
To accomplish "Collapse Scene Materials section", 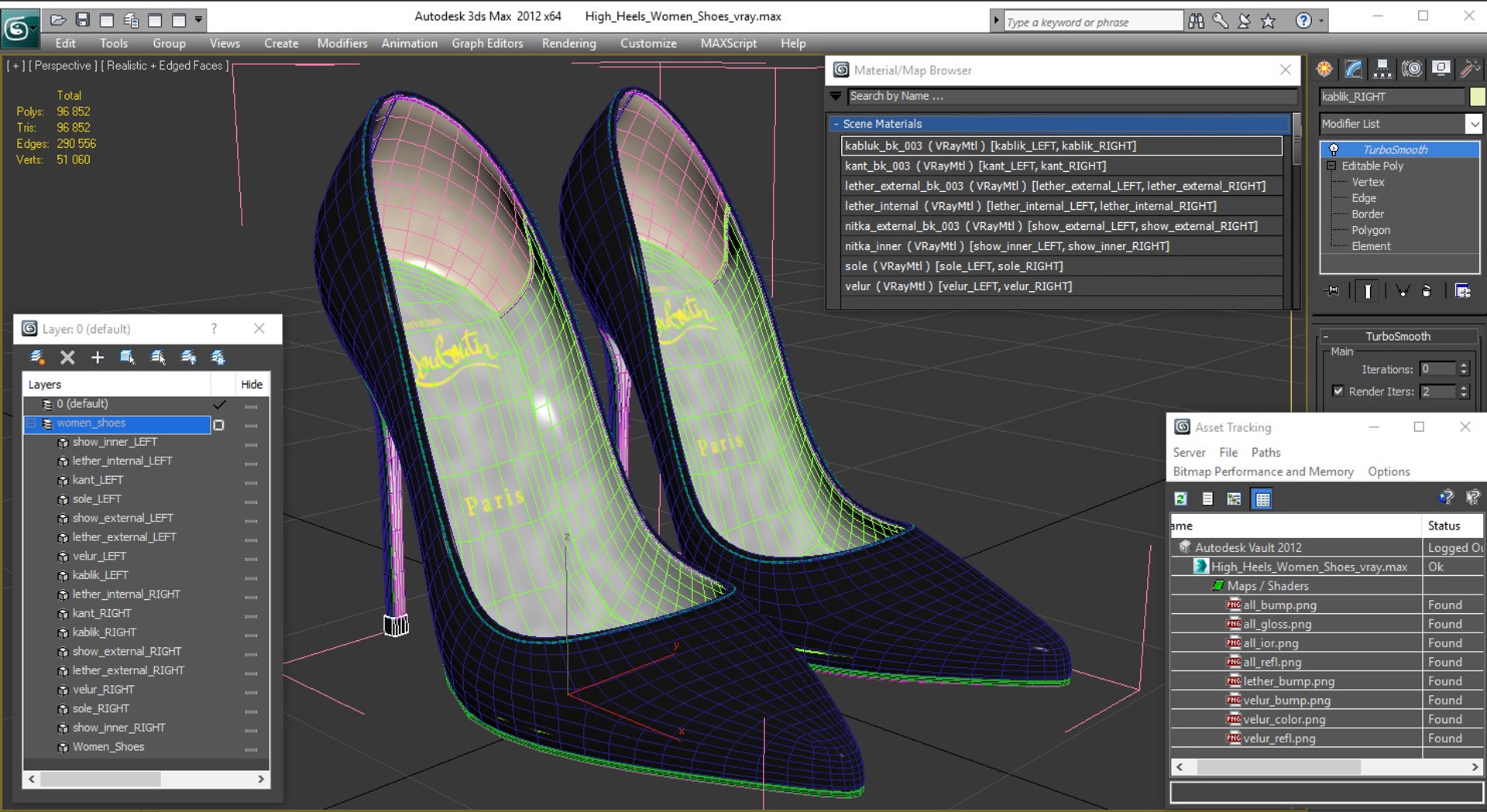I will 836,124.
